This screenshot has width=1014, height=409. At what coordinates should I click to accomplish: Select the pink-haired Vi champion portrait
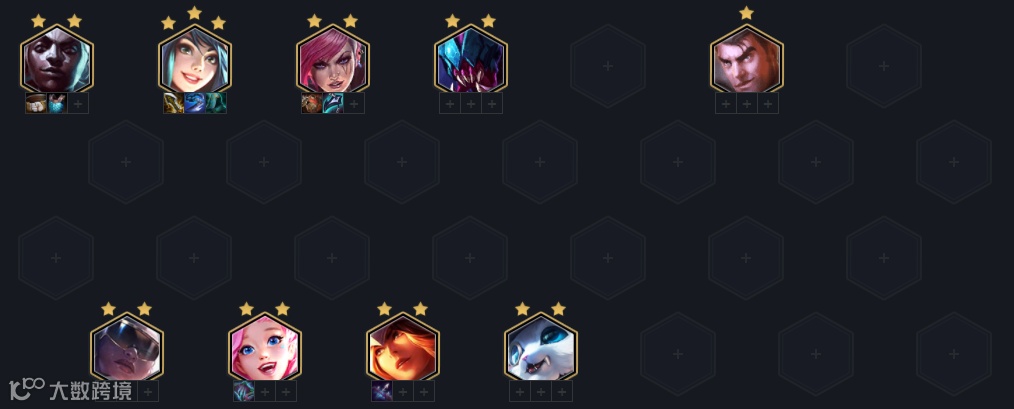[333, 60]
